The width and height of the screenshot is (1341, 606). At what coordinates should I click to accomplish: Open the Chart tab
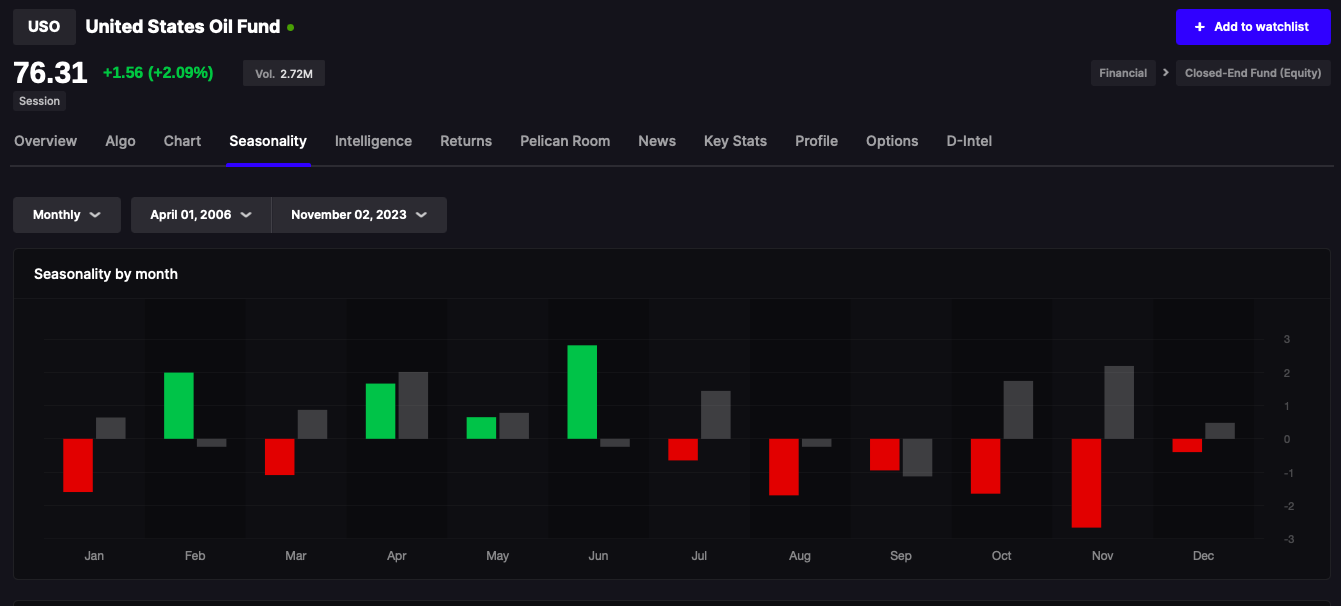(x=182, y=141)
